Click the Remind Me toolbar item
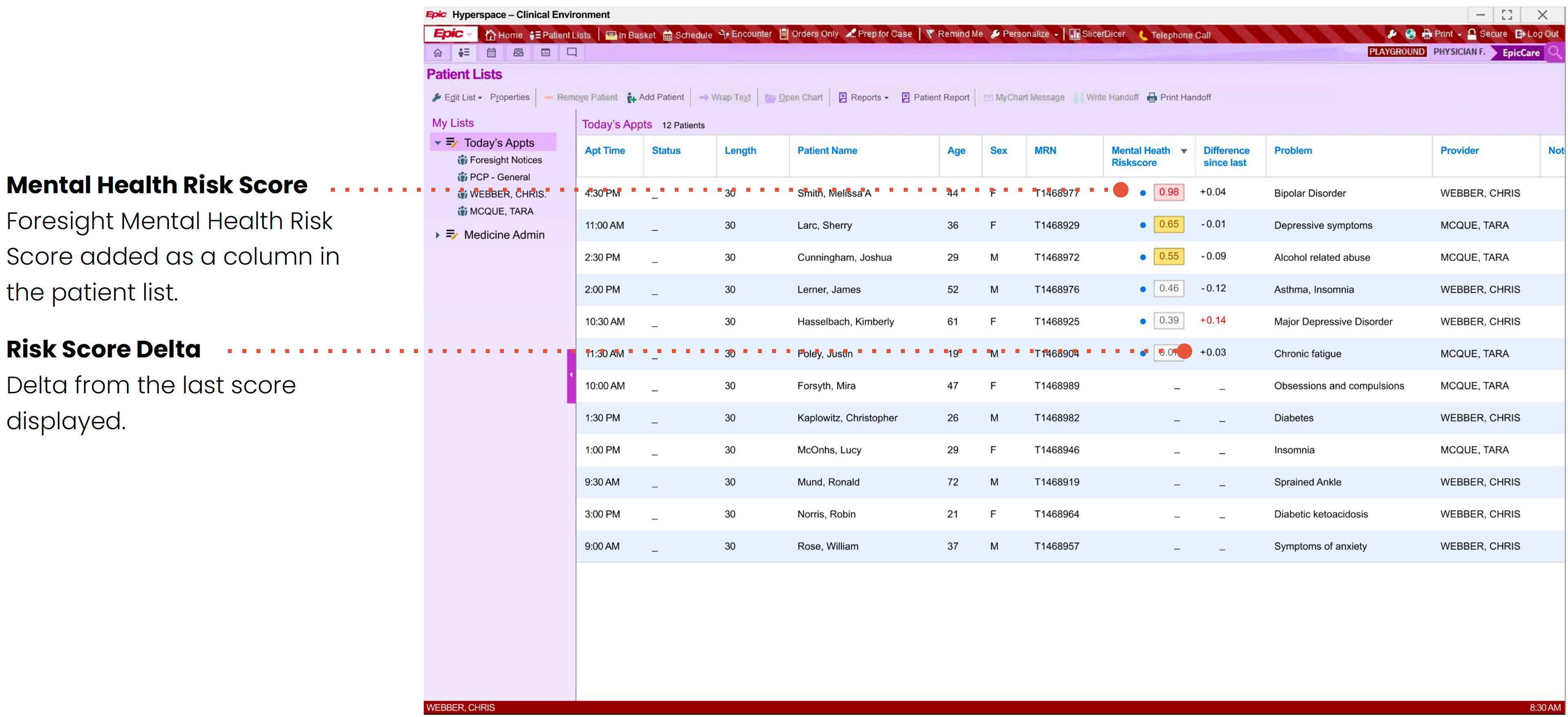1568x717 pixels. pyautogui.click(x=954, y=34)
